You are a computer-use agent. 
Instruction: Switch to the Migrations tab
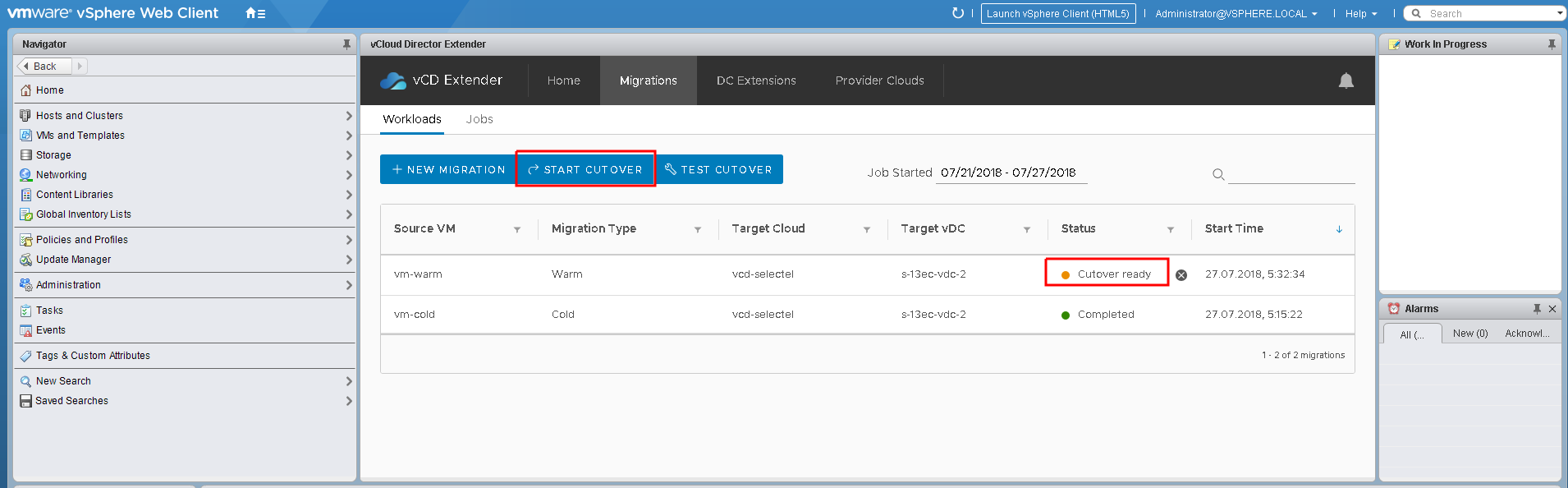pyautogui.click(x=649, y=81)
